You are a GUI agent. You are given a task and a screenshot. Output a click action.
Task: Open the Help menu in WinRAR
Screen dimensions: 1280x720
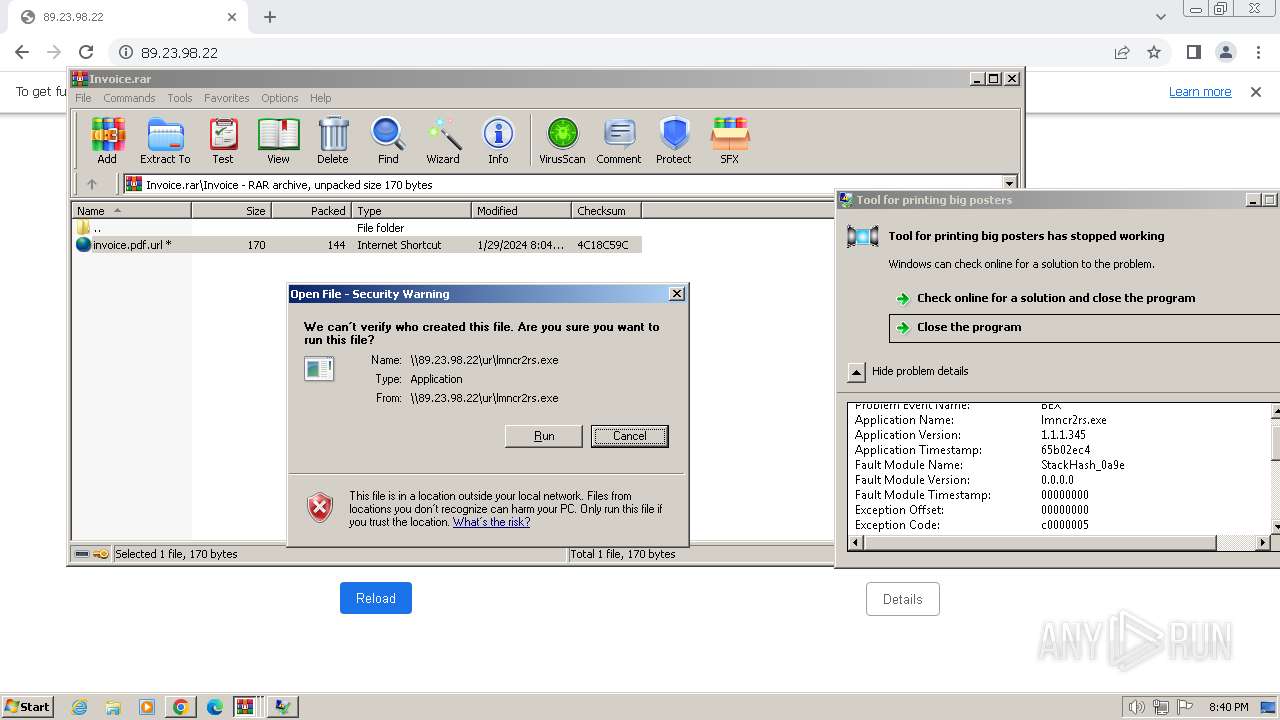(x=320, y=98)
